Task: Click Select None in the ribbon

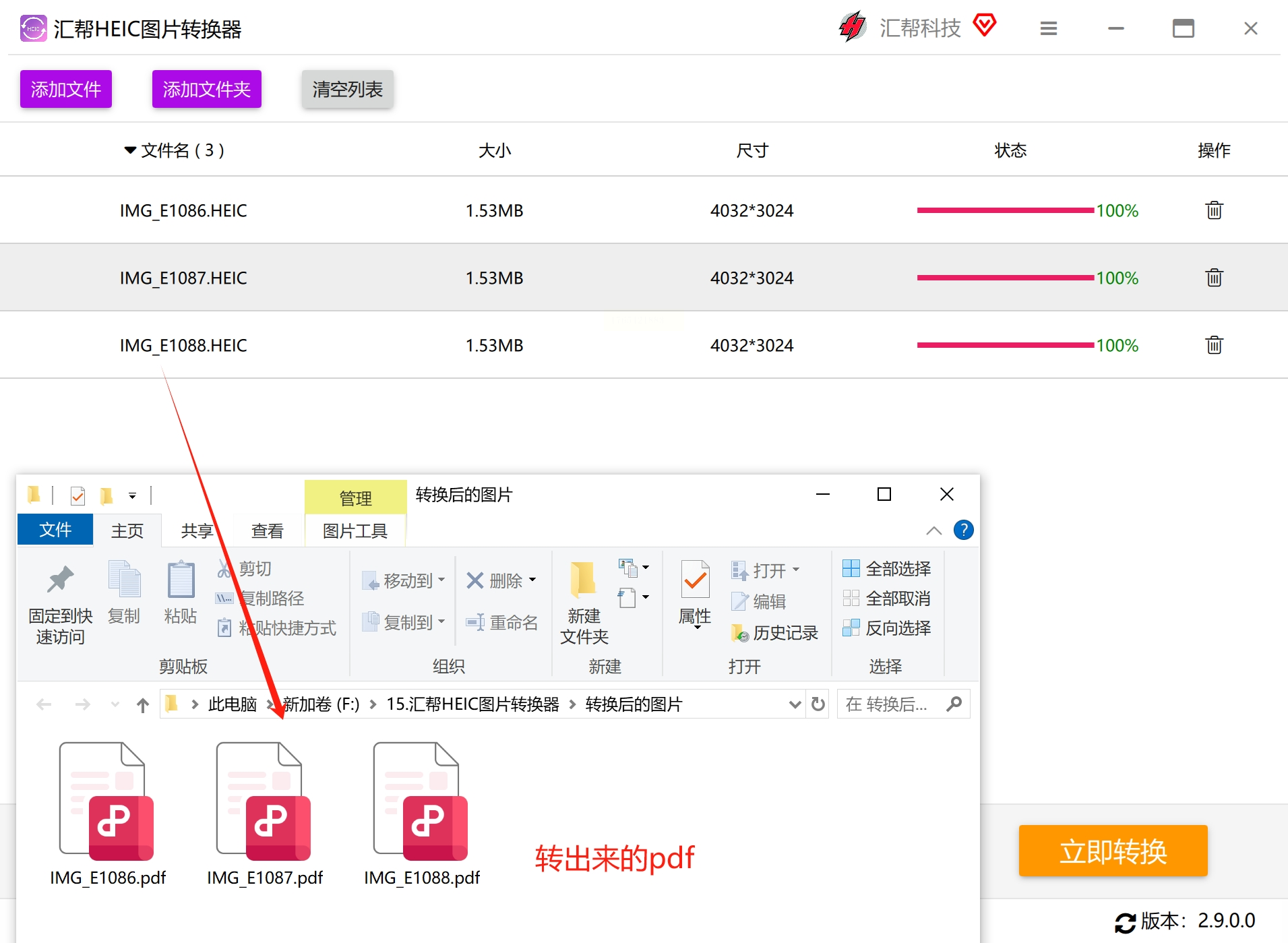Action: click(x=887, y=599)
